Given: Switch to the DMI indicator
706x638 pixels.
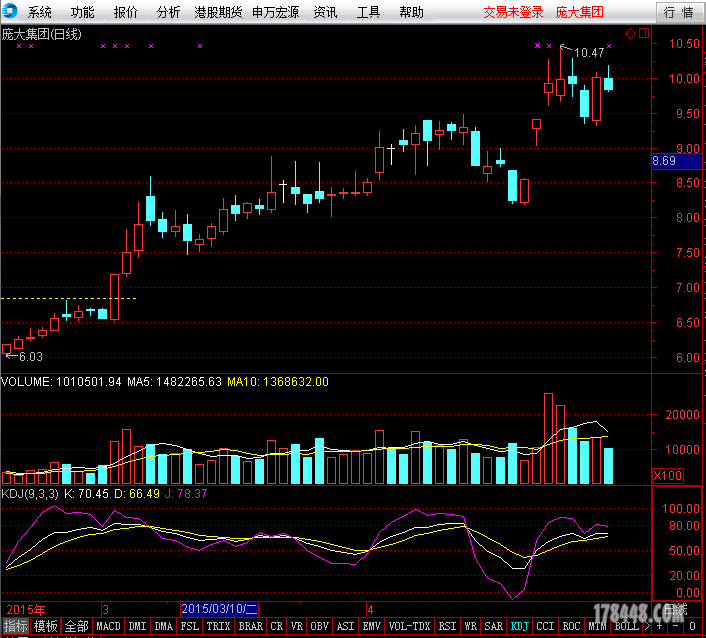Looking at the screenshot, I should click(137, 626).
